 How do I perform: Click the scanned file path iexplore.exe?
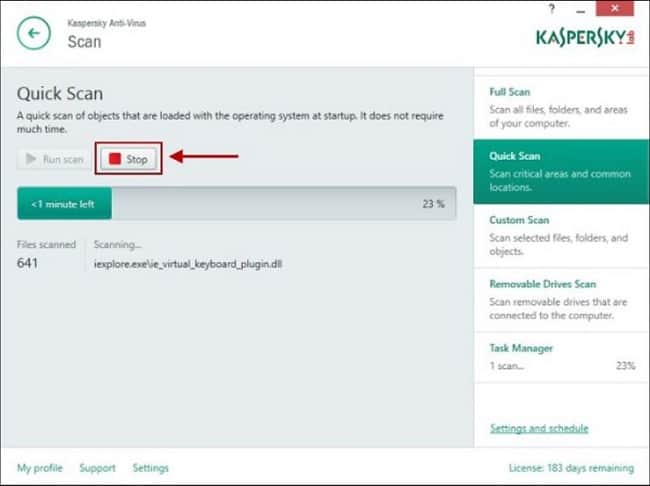188,264
